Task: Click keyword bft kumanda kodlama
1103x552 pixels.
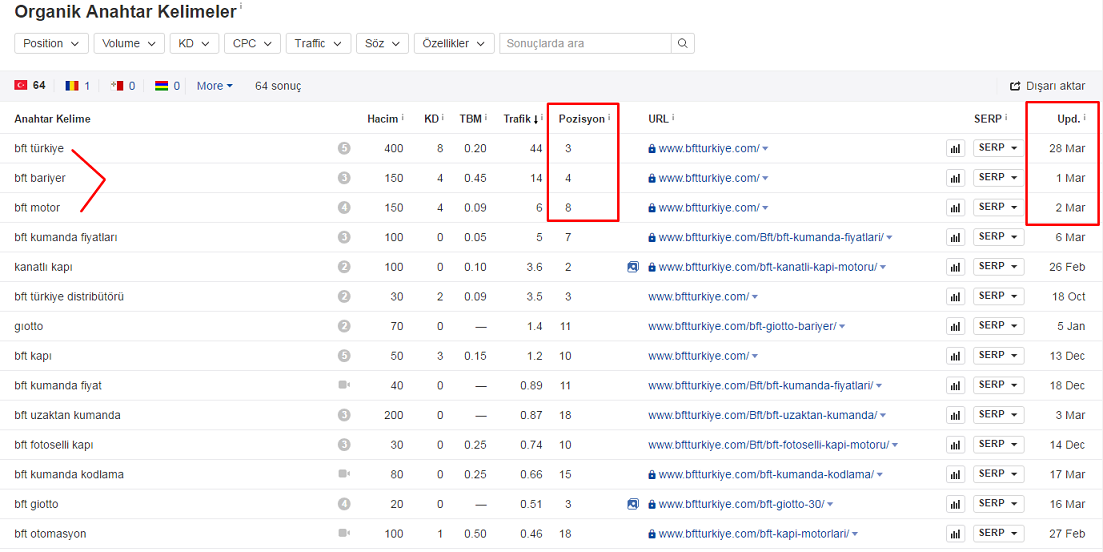Action: click(69, 475)
